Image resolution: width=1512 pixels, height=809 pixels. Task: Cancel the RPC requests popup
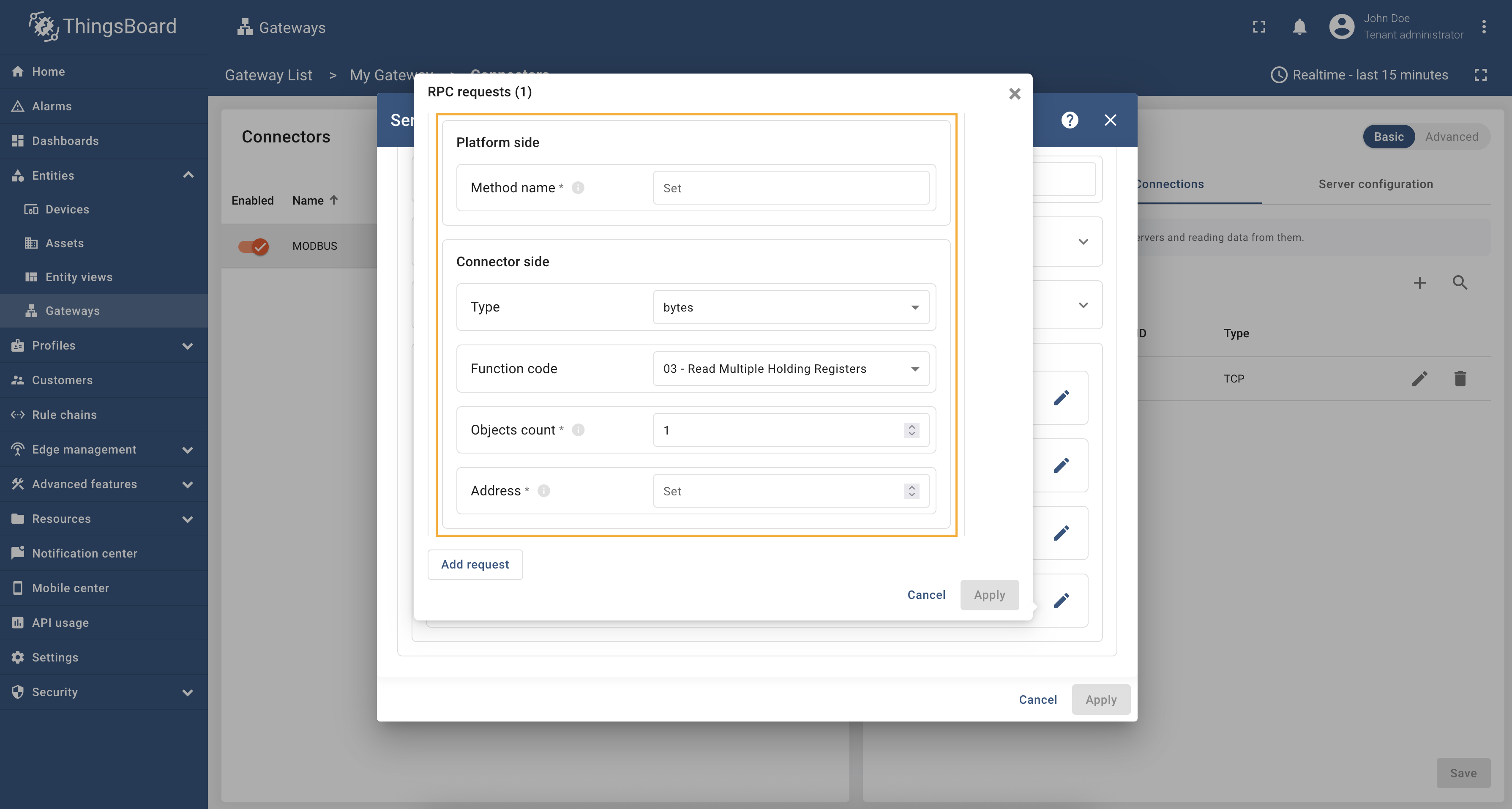click(x=925, y=595)
